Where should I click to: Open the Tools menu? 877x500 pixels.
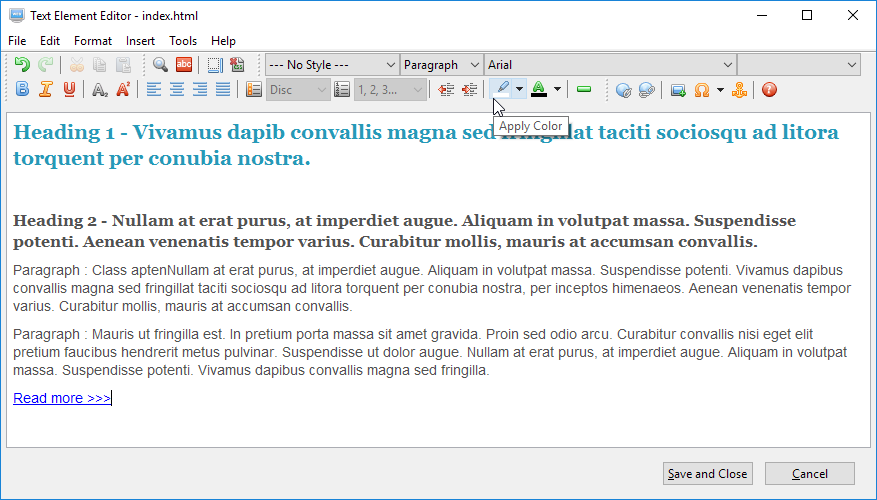coord(183,41)
